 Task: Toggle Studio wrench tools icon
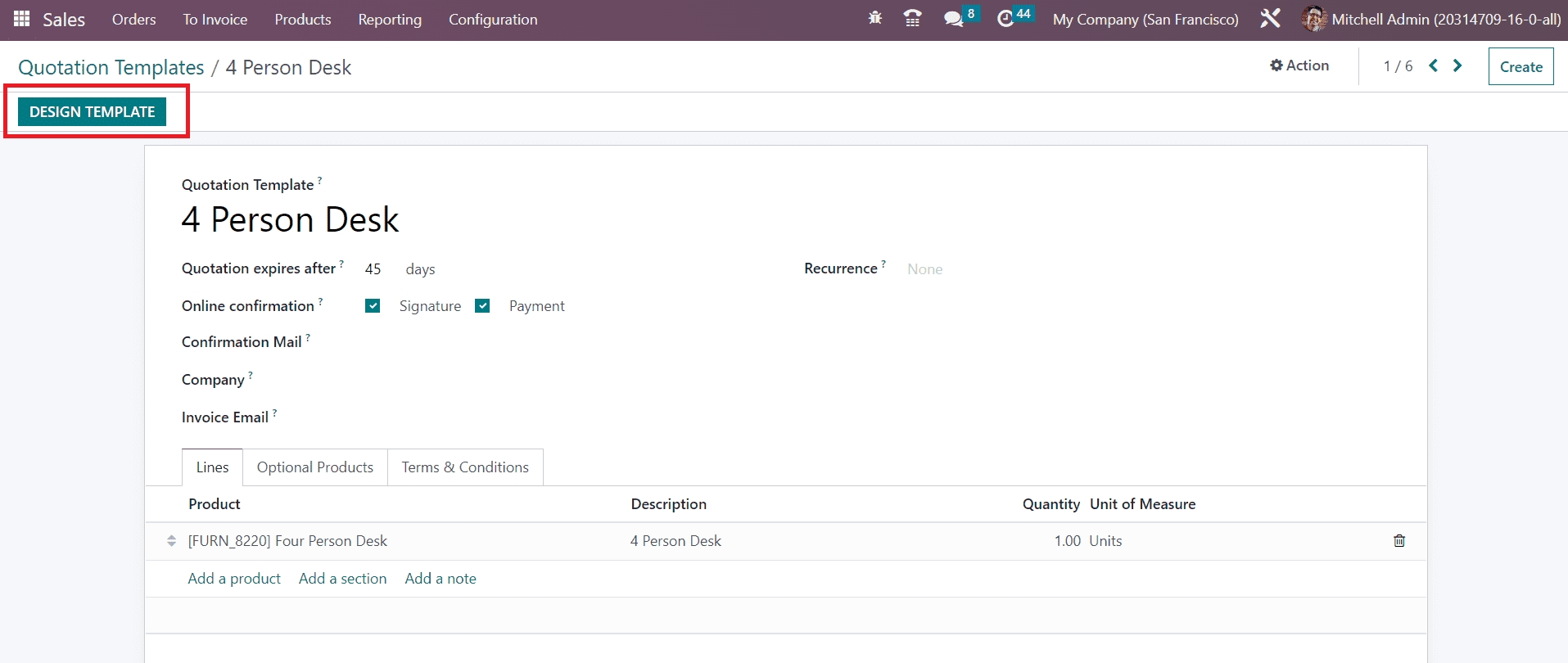(1270, 18)
